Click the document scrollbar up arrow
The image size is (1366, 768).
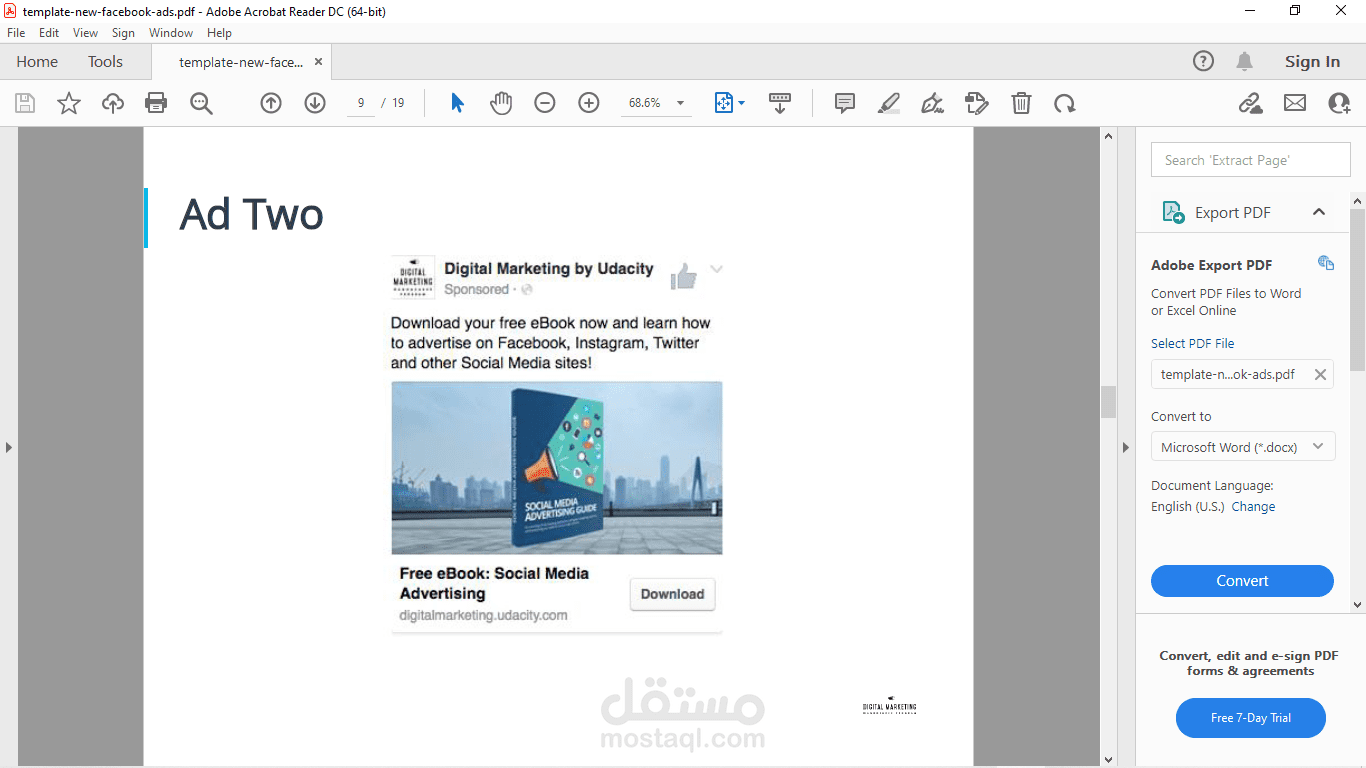1108,136
